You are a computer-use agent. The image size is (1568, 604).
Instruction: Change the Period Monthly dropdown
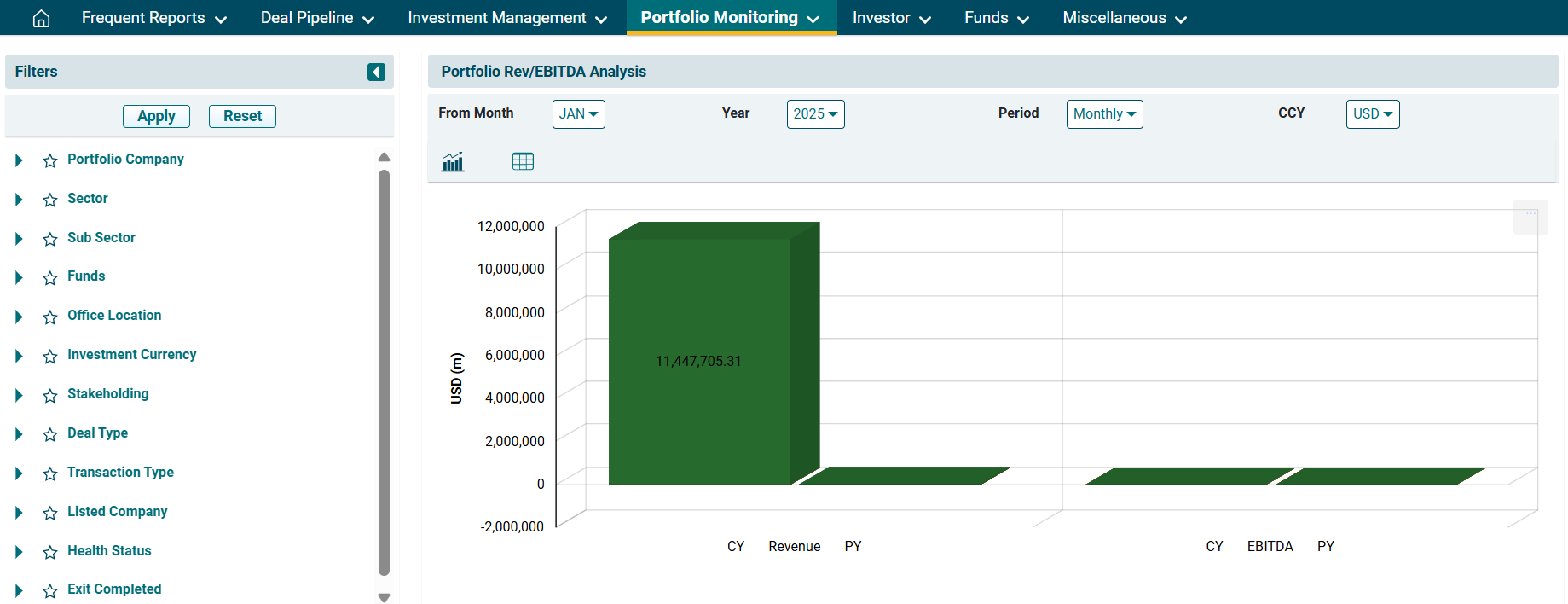click(x=1104, y=114)
